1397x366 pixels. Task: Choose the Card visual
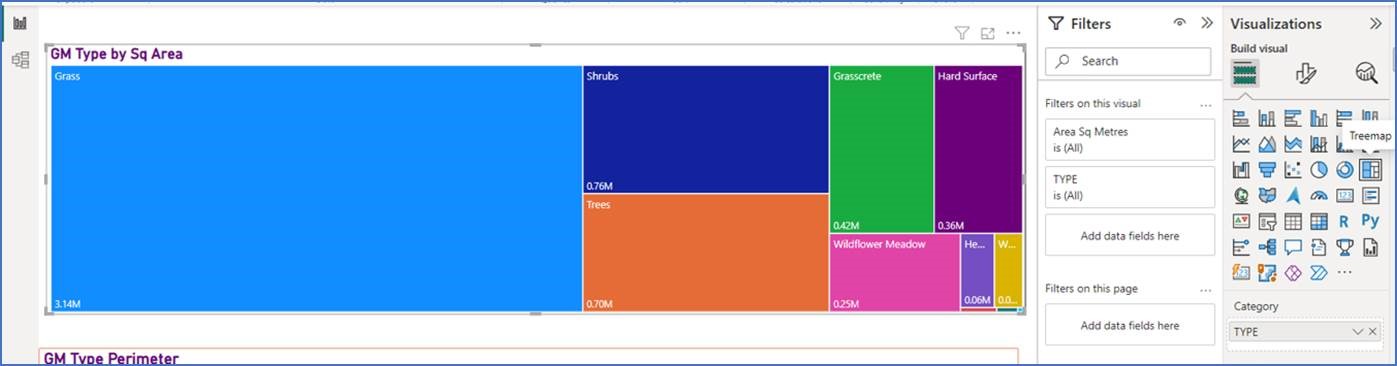point(1344,196)
